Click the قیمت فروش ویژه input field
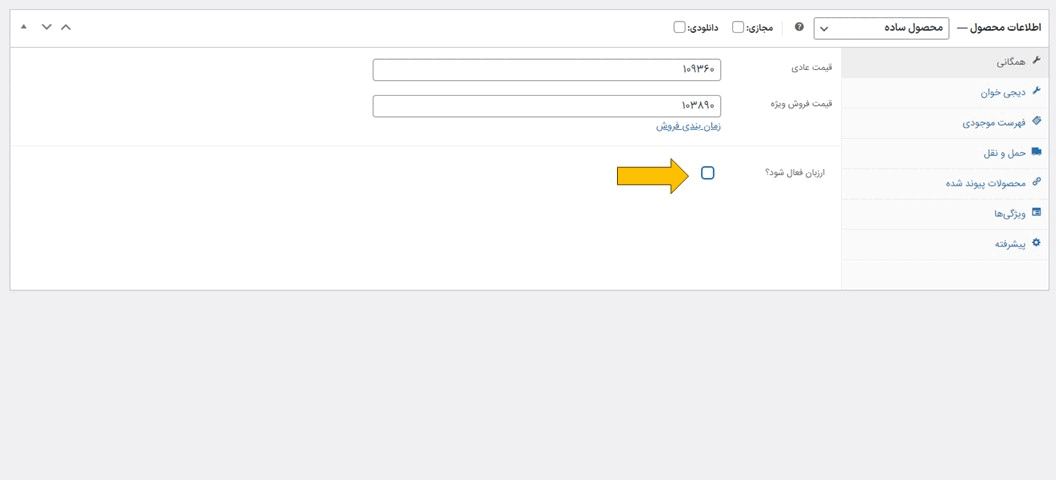Image resolution: width=1056 pixels, height=480 pixels. coord(546,105)
